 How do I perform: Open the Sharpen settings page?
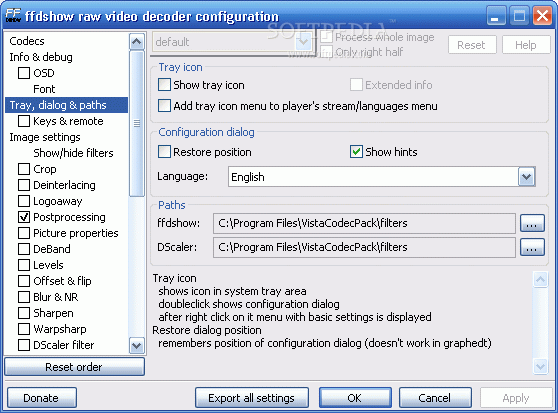[x=53, y=313]
